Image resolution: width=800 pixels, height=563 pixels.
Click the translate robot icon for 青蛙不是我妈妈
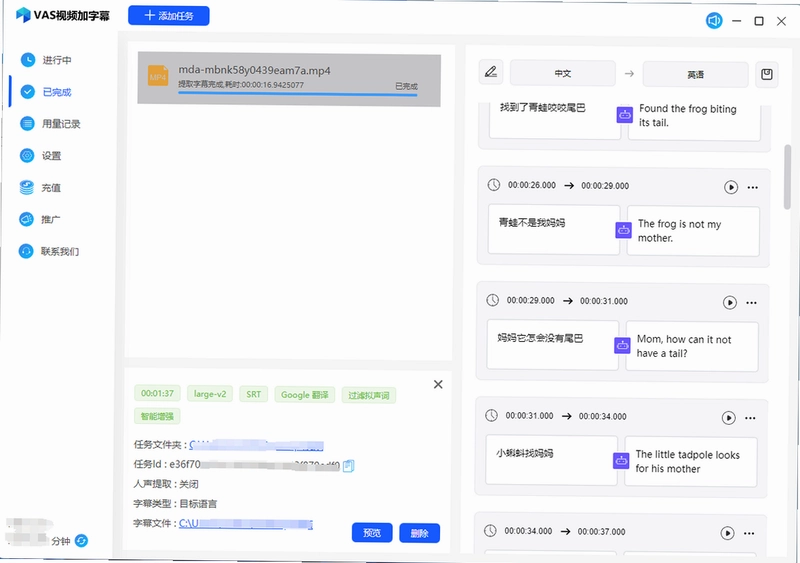click(x=623, y=230)
